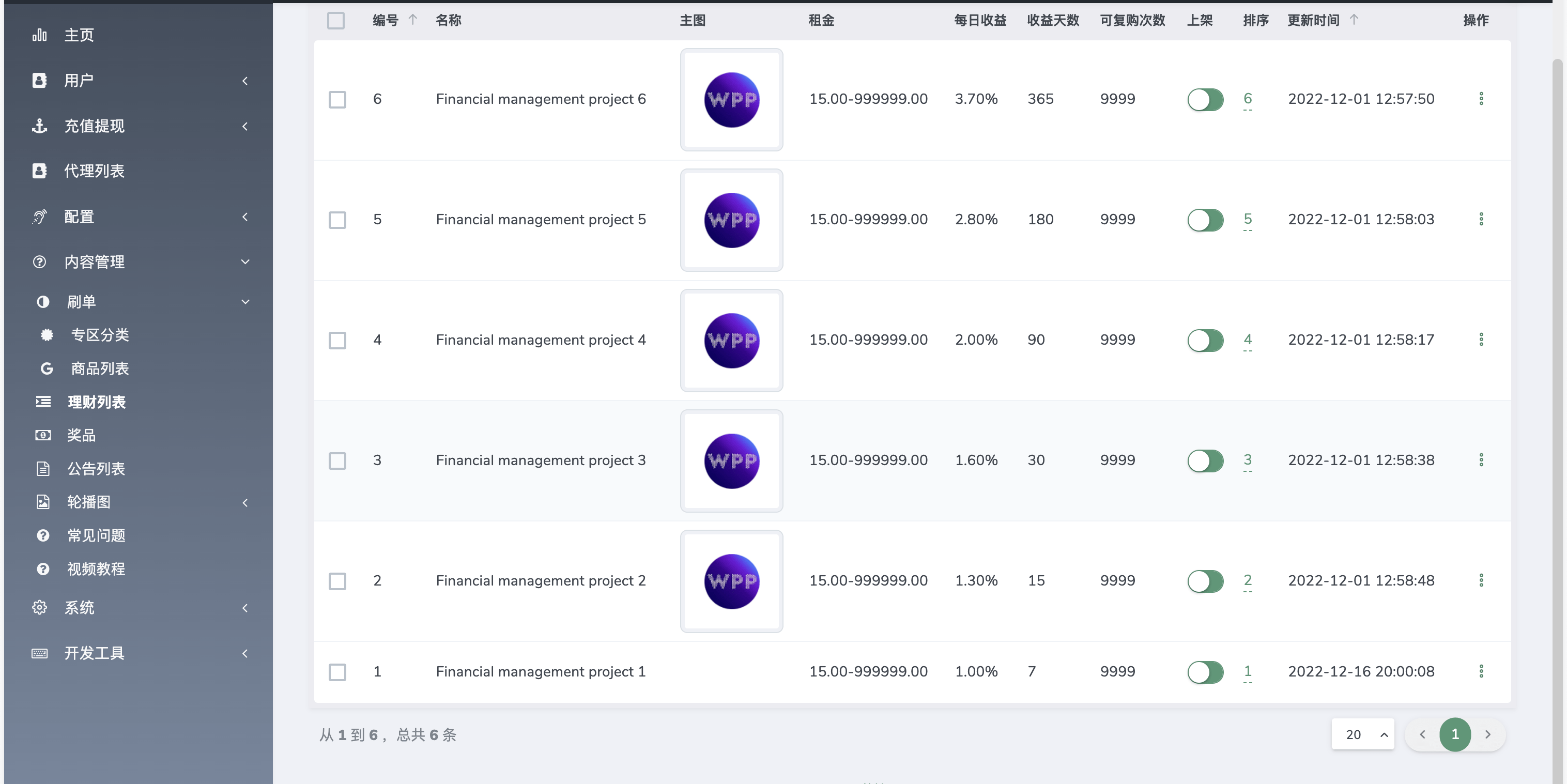Collapse the 刷单 submenu
The height and width of the screenshot is (784, 1567).
coord(139,302)
